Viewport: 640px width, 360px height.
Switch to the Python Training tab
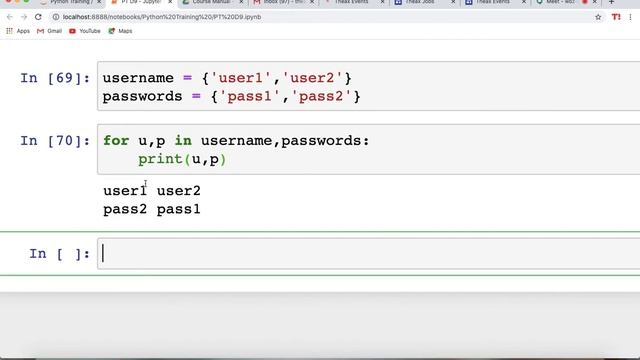pos(71,2)
